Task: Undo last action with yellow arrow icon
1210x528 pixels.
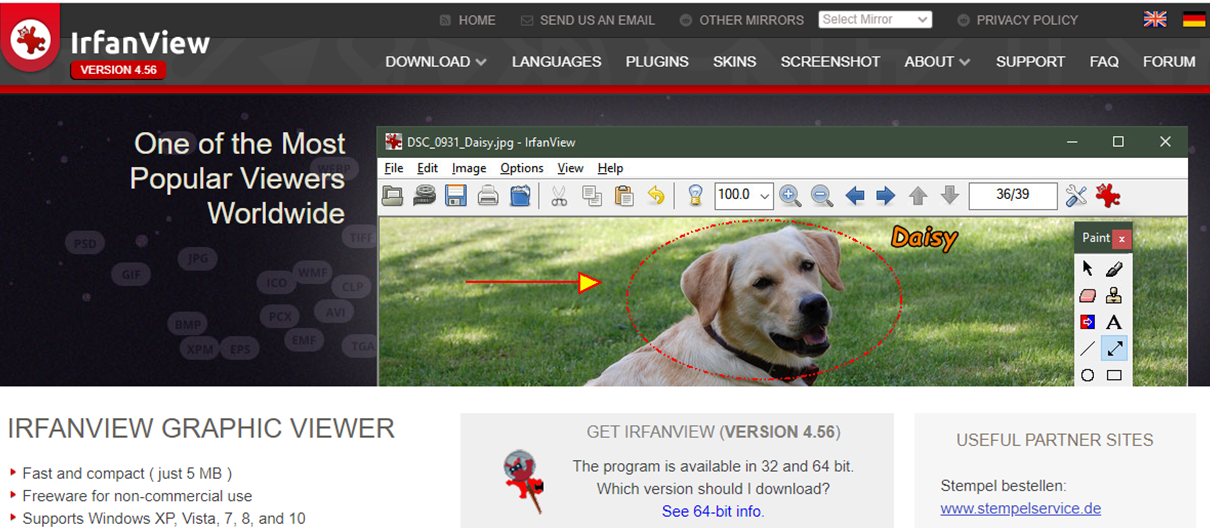Action: (655, 195)
